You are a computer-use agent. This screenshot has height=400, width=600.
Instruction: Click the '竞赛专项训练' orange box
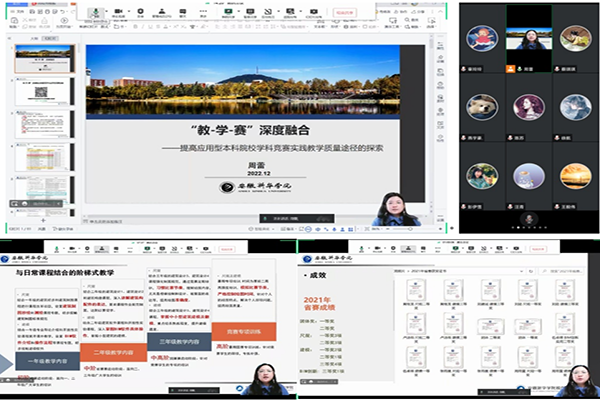click(242, 332)
